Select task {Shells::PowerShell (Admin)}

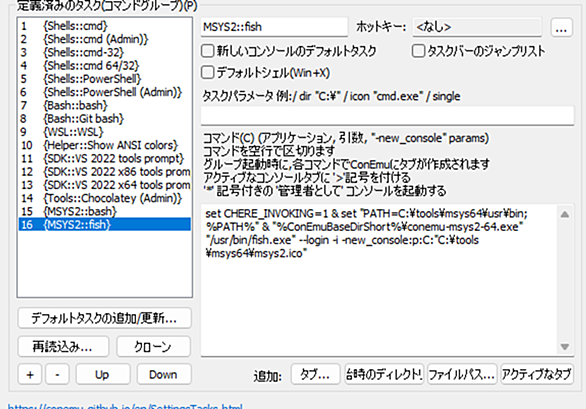click(x=105, y=92)
